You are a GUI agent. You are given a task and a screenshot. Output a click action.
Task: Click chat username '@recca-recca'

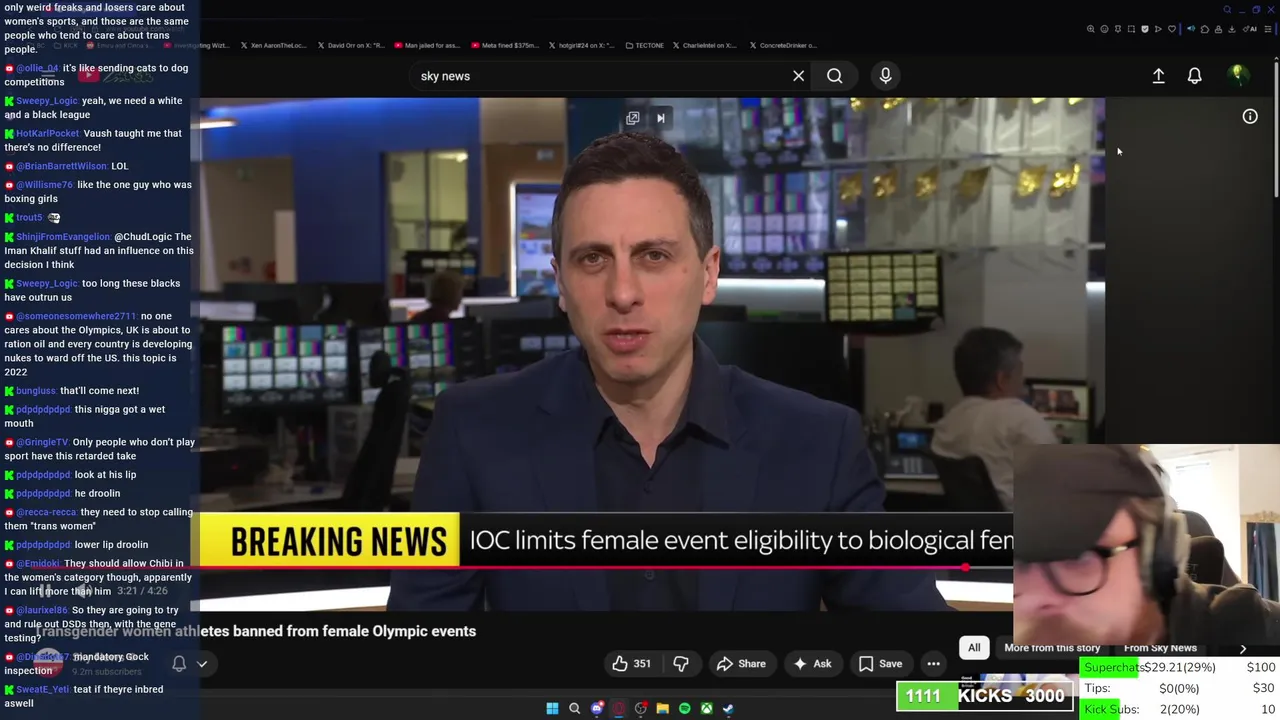46,512
